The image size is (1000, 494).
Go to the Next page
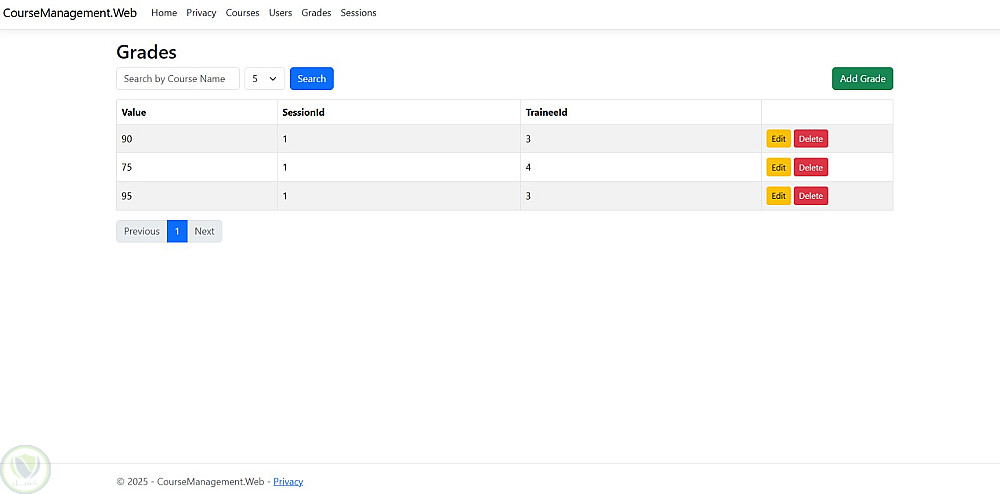point(204,232)
